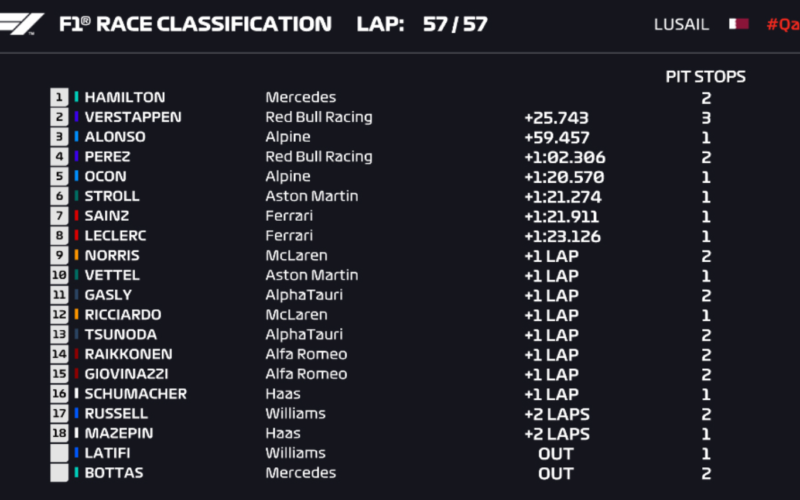Screen dimensions: 800x500
Task: Click position 18 number box
Action: (59, 433)
